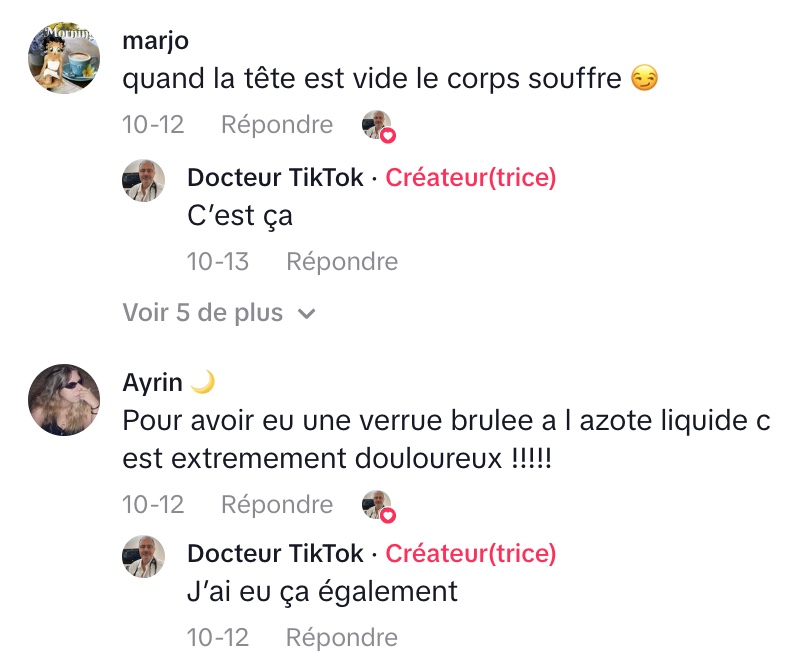Viewport: 796px width, 668px height.
Task: Click the "C'est ça" reply text
Action: click(x=240, y=216)
